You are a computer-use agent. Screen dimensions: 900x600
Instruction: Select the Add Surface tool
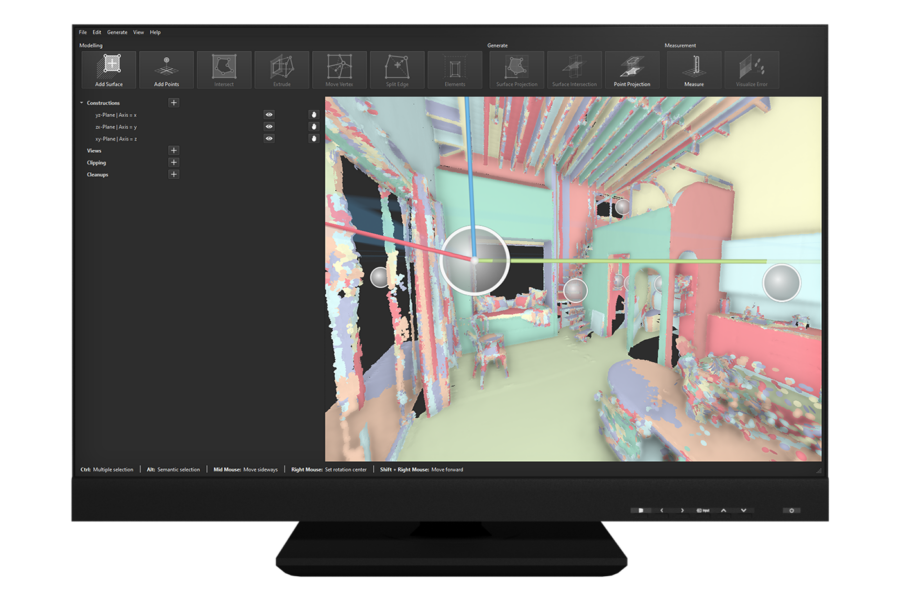tap(109, 70)
